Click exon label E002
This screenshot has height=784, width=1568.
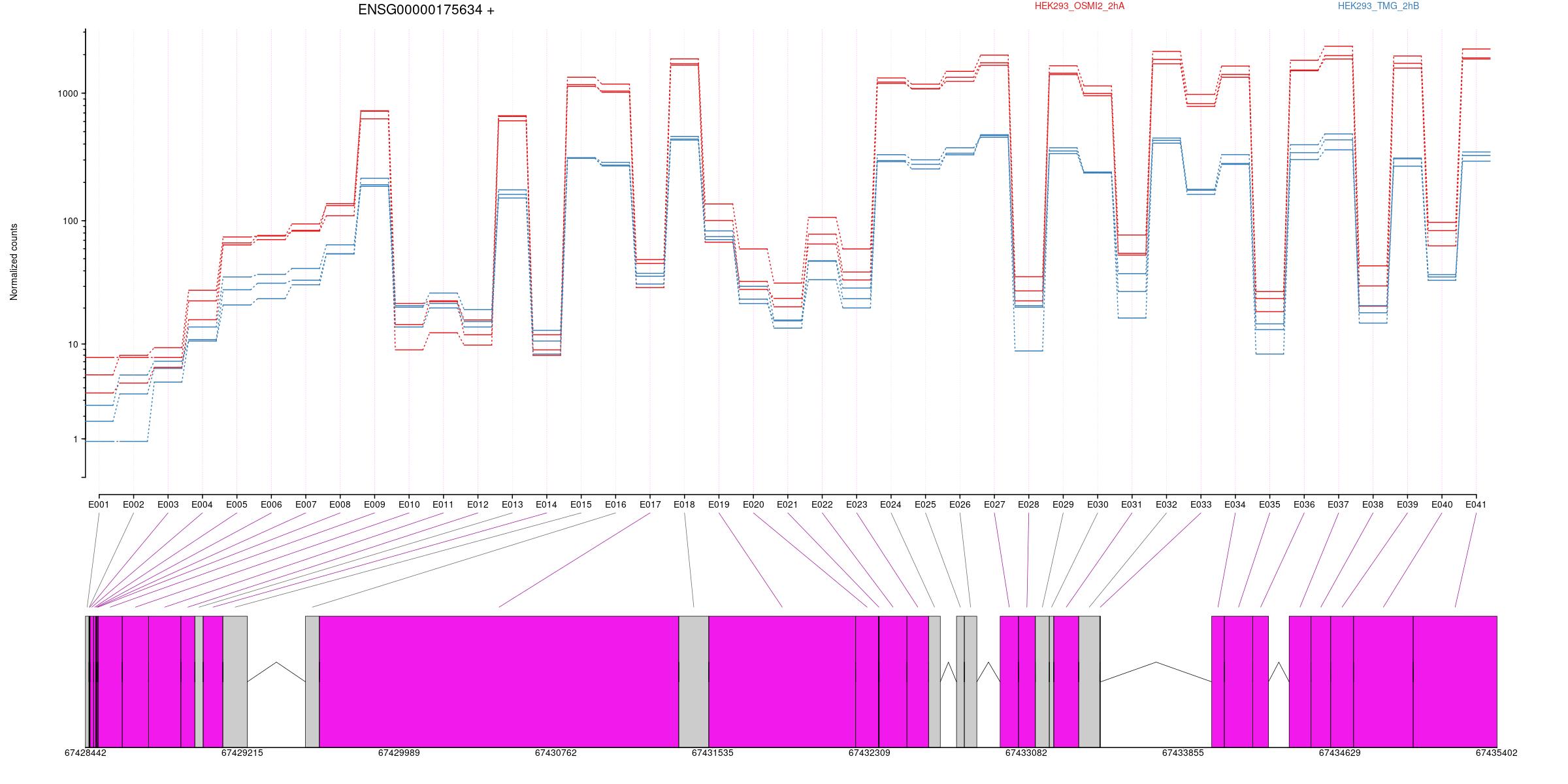[133, 504]
